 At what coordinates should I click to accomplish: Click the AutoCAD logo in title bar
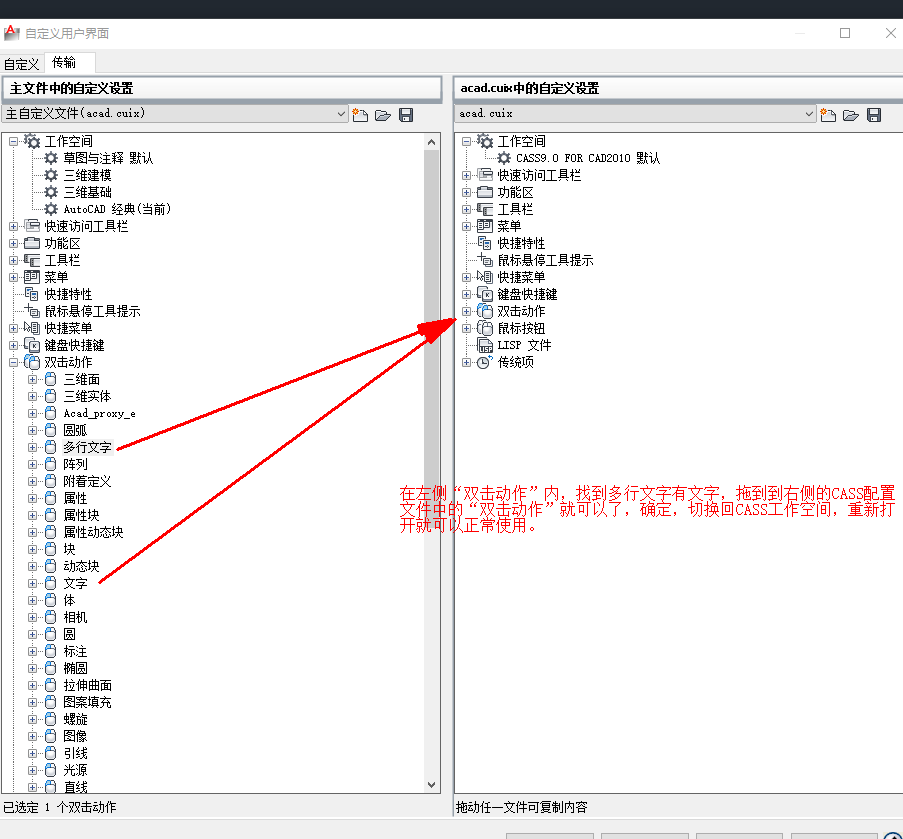click(12, 33)
